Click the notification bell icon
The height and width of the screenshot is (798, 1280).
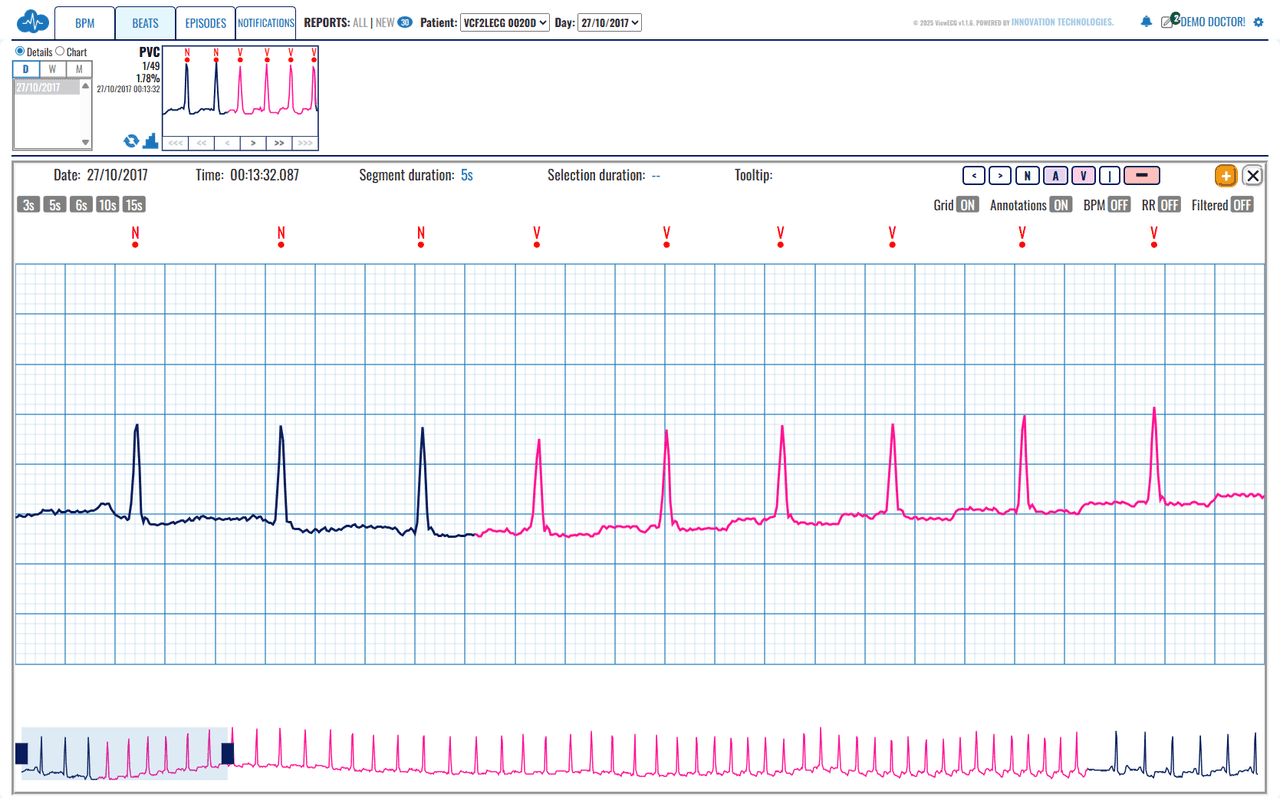pyautogui.click(x=1145, y=20)
